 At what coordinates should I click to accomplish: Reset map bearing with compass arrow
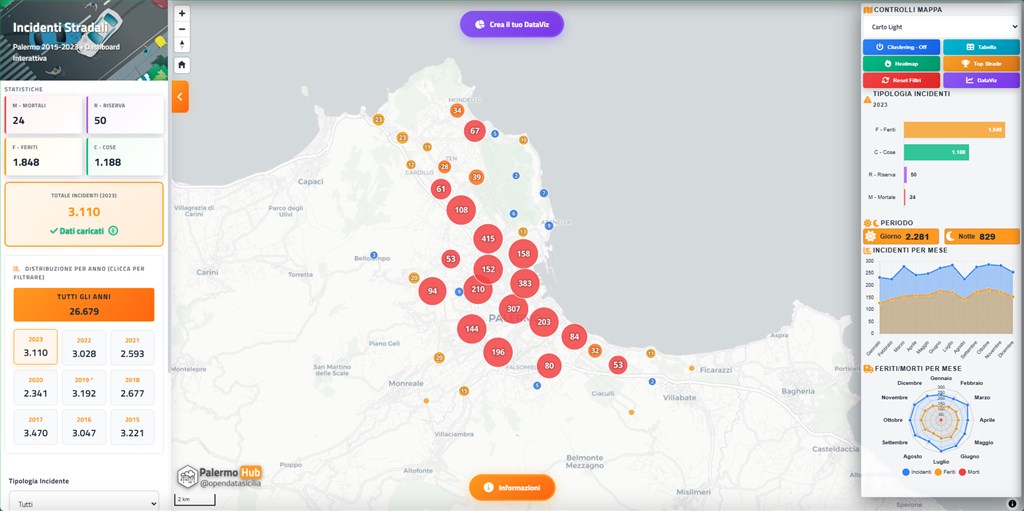[x=181, y=45]
